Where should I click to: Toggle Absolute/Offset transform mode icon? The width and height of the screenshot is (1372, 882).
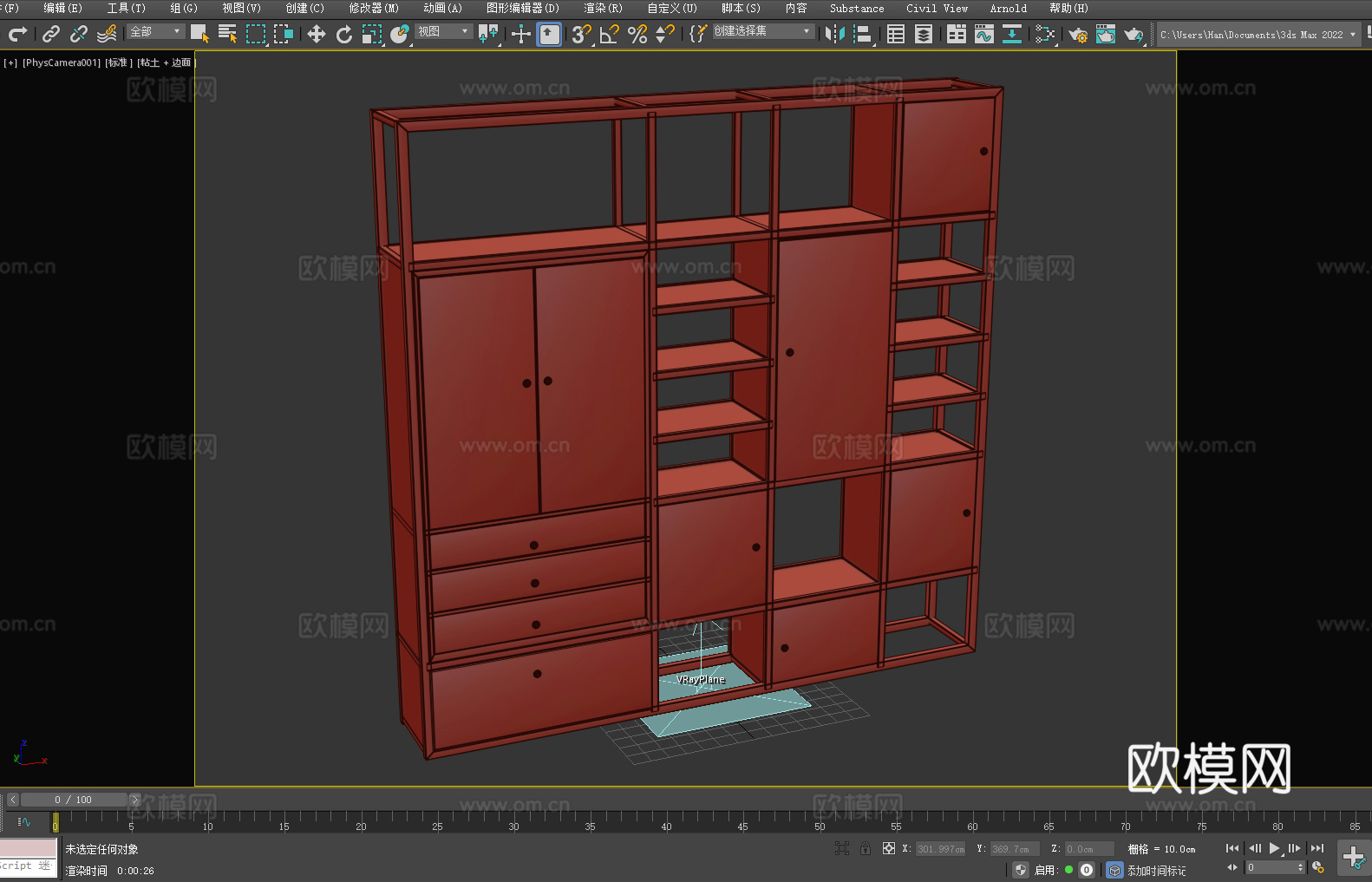(889, 848)
